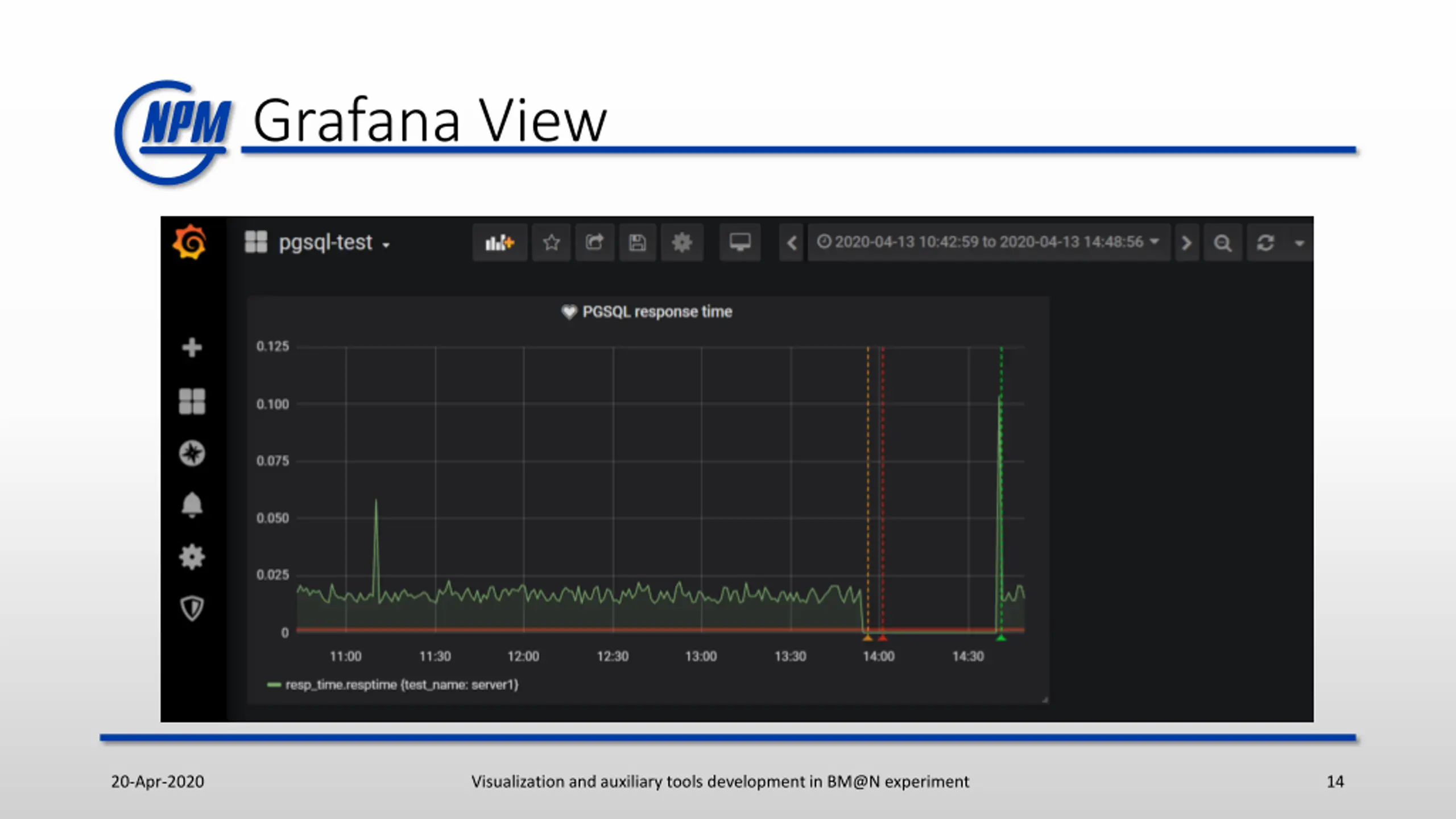Screen dimensions: 1456x819
Task: Click the 11:00 x-axis label
Action: tap(345, 656)
